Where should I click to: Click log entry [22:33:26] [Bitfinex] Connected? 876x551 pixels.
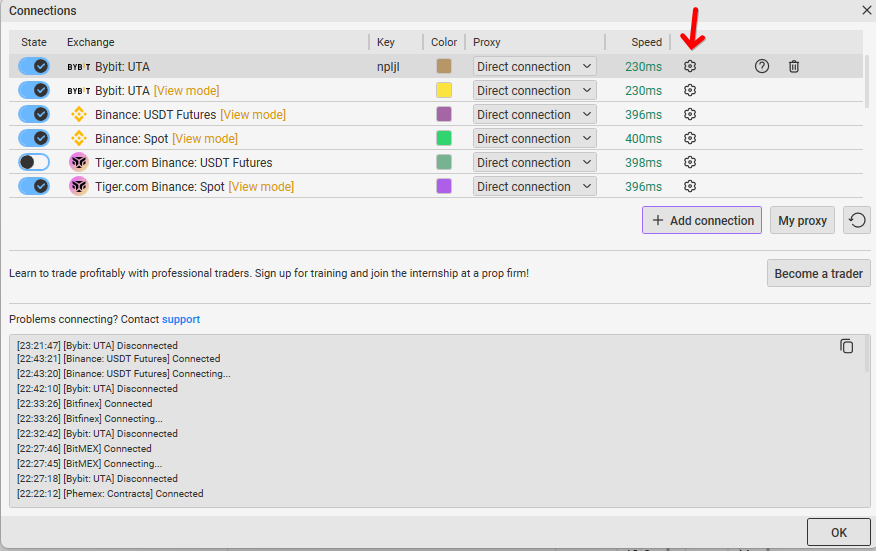84,403
